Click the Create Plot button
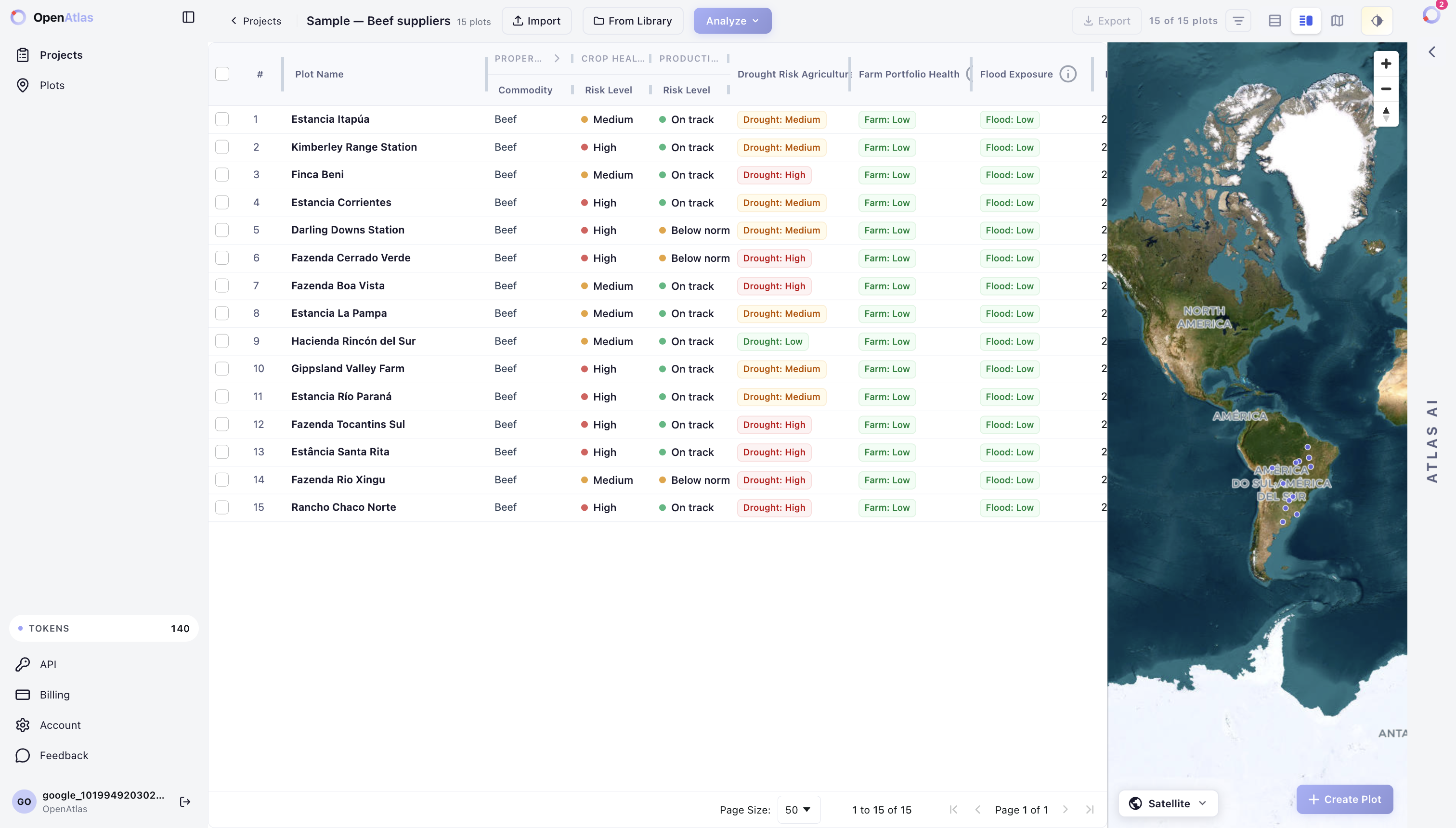Screen dimensions: 1456x828 click(x=1344, y=799)
